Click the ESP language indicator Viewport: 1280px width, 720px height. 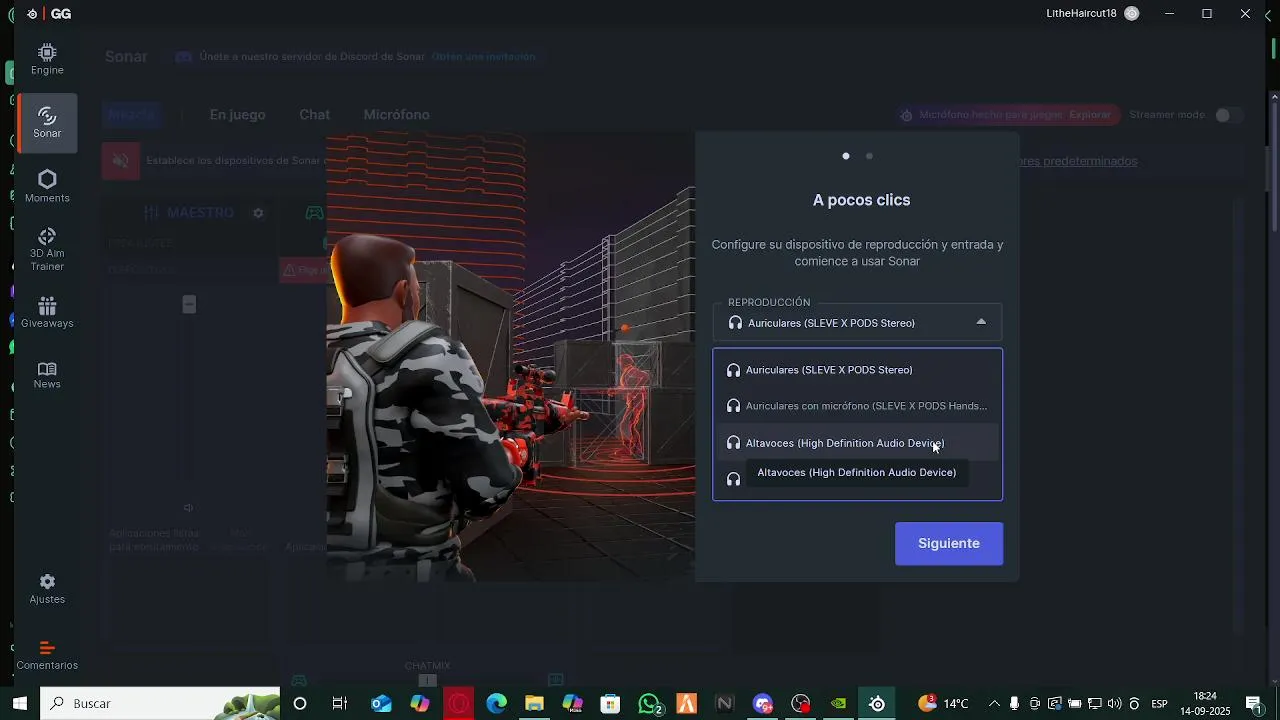tap(1159, 704)
